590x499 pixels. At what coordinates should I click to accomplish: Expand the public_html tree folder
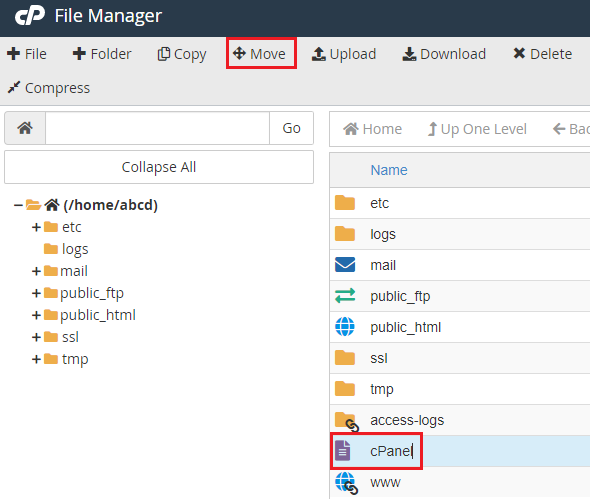(36, 315)
